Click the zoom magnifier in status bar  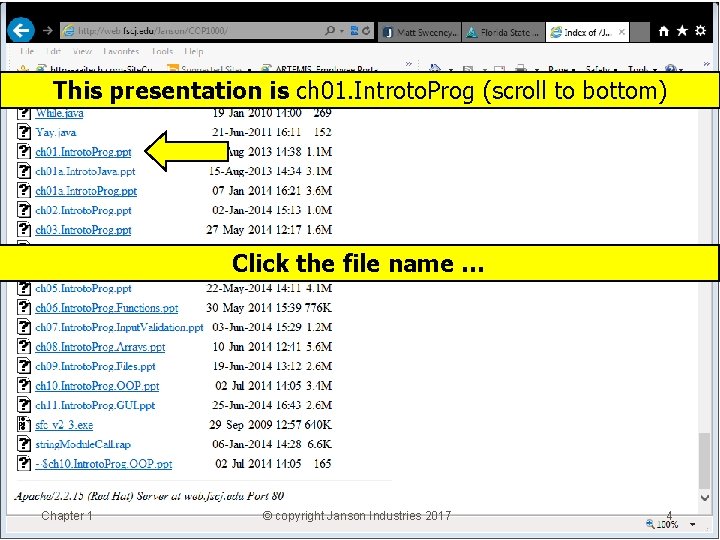[650, 523]
